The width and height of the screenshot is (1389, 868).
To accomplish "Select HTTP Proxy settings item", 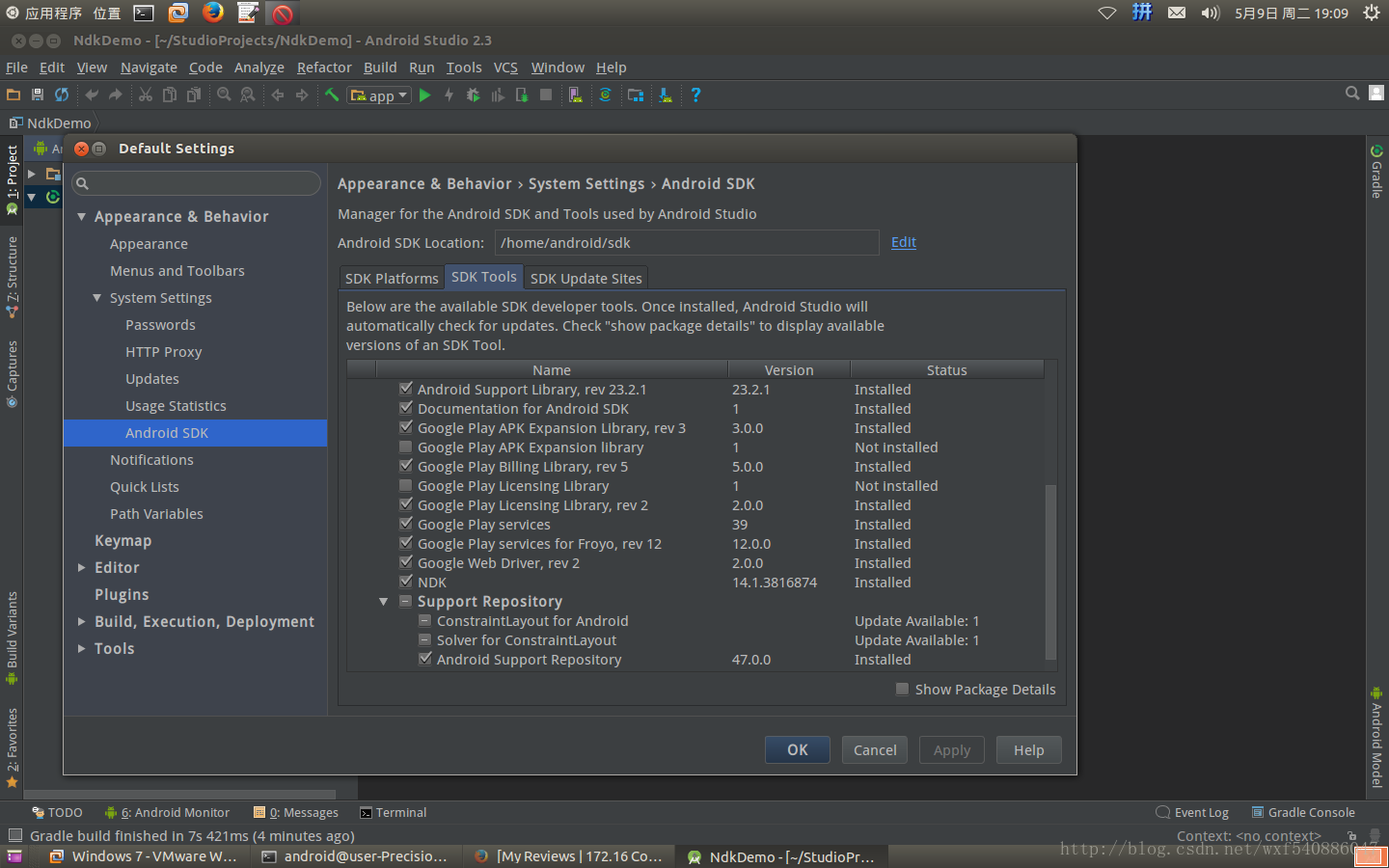I will 164,352.
